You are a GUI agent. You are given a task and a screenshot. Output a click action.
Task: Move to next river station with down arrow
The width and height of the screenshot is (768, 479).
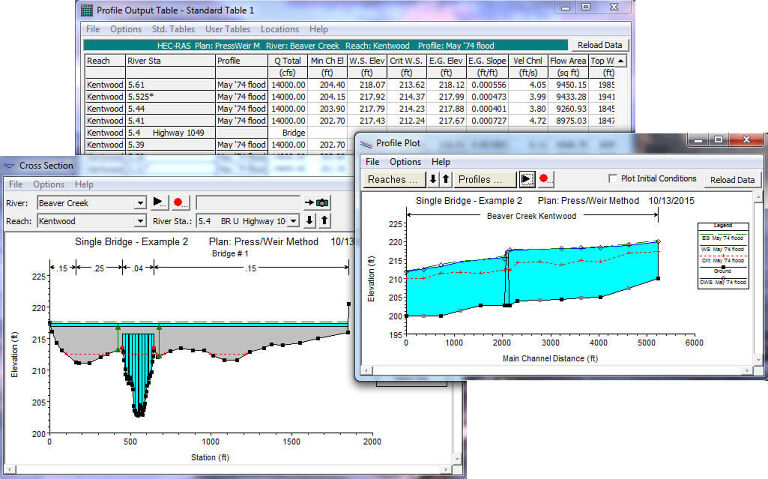[x=309, y=221]
